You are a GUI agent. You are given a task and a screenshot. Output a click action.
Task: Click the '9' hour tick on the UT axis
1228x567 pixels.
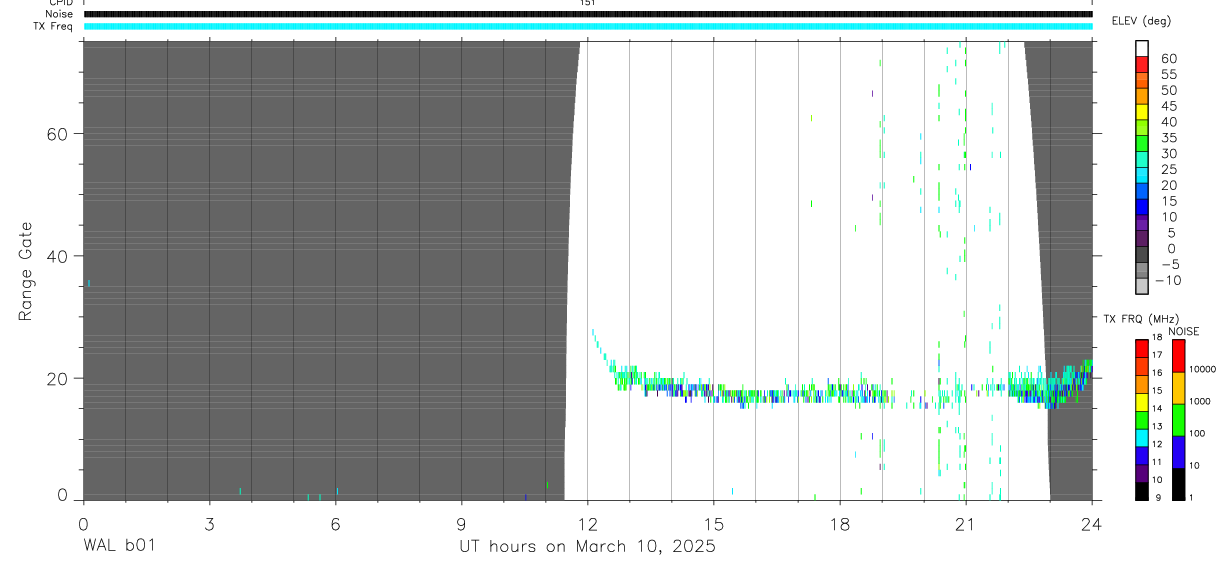pos(461,523)
